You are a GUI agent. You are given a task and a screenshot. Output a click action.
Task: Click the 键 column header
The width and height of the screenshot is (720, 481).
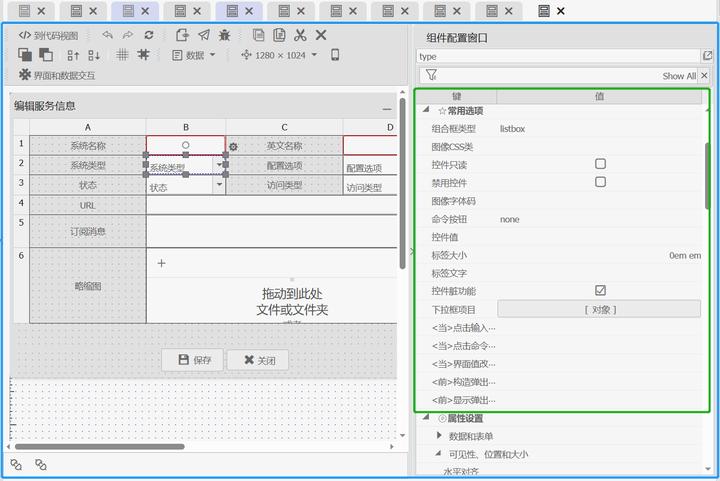[456, 96]
